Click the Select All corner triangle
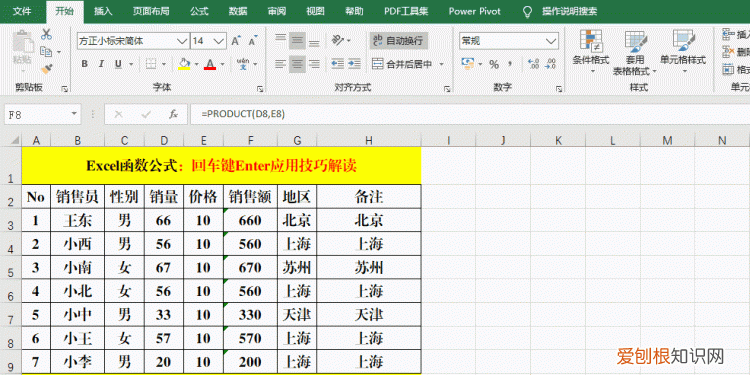This screenshot has width=750, height=375. [x=15, y=141]
